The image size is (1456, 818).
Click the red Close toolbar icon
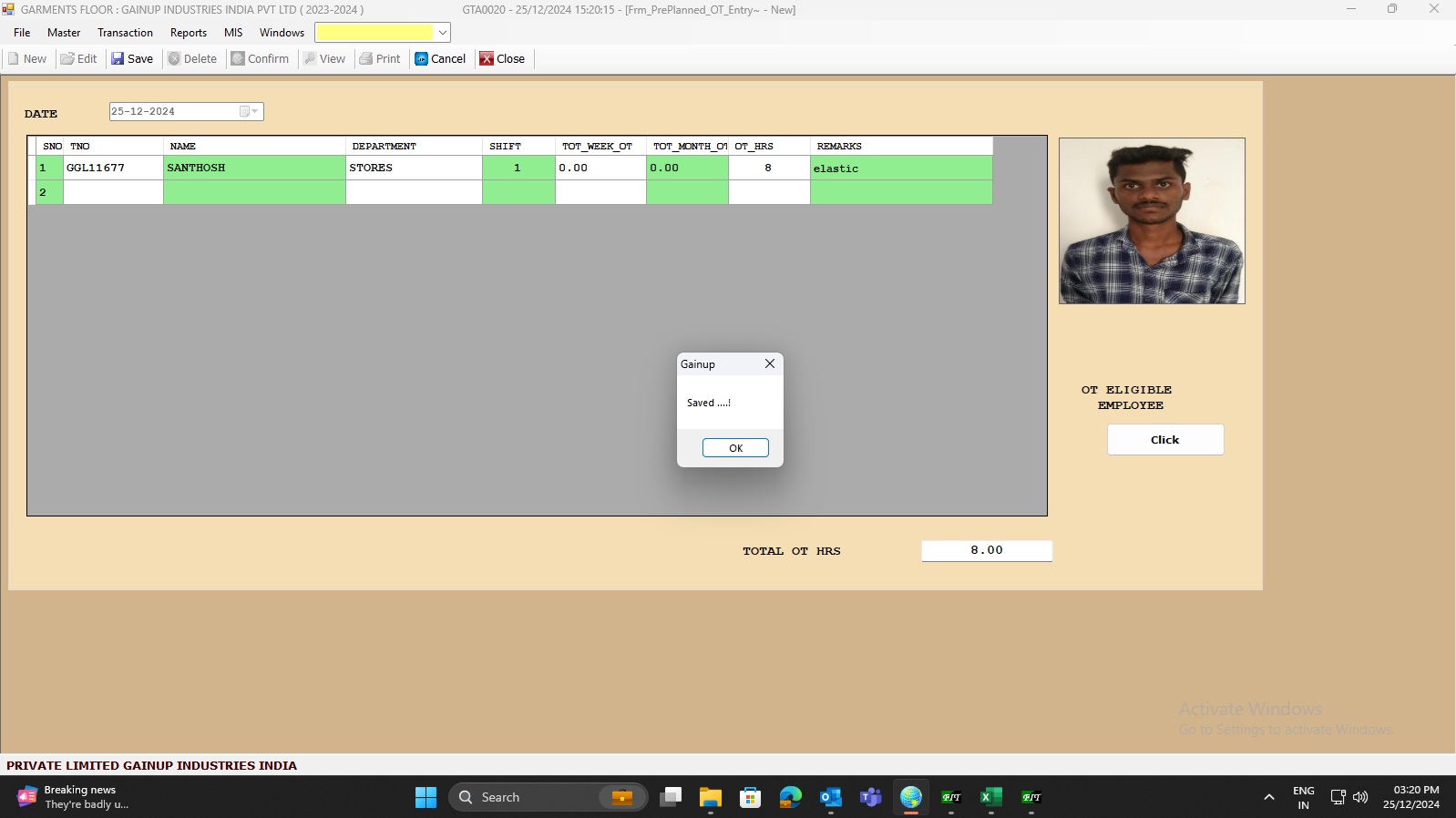487,59
